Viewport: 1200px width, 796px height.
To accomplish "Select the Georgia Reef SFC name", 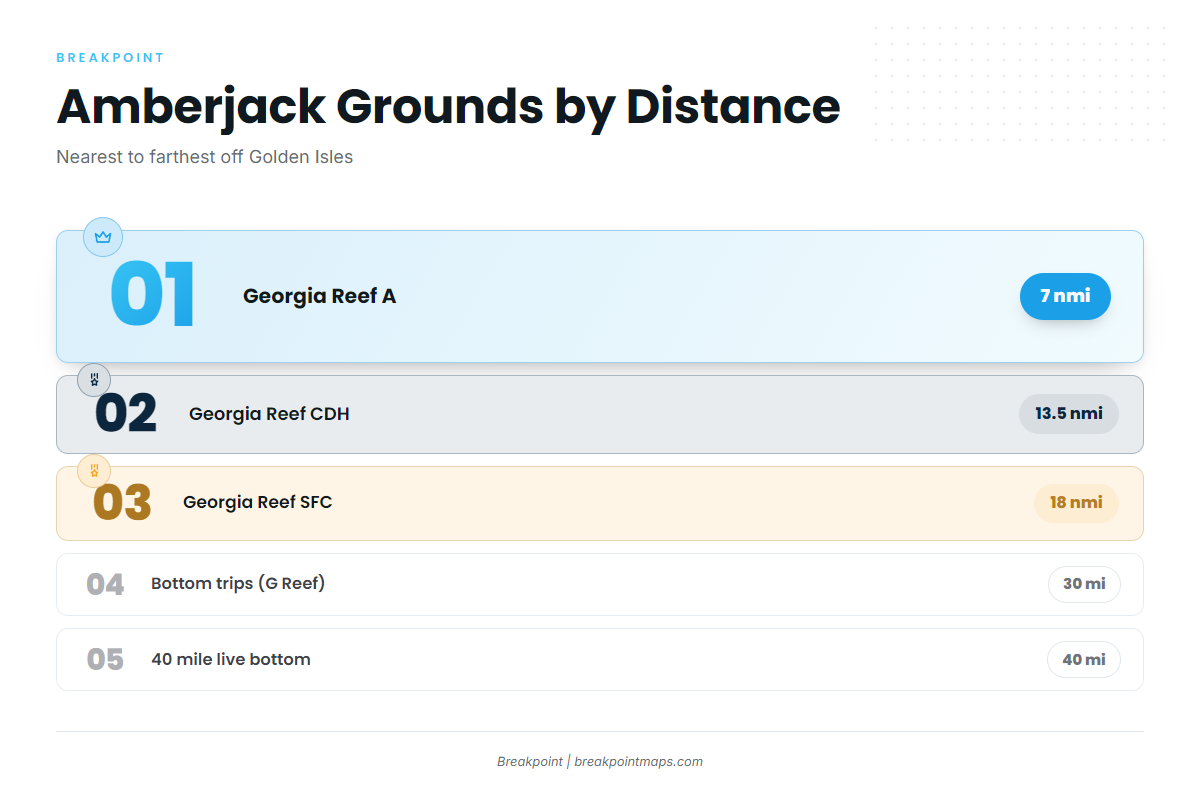I will (257, 502).
